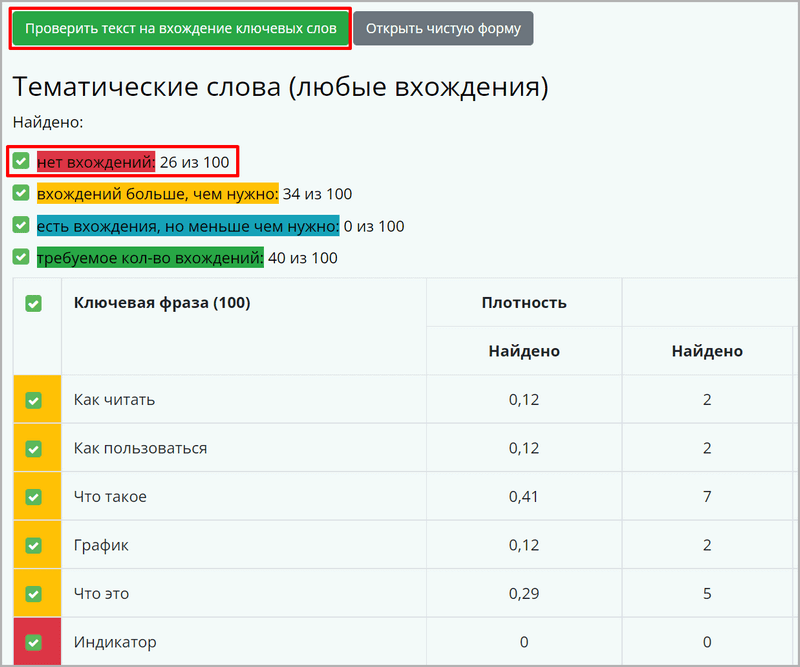800x667 pixels.
Task: Uncheck the "Что это" row checkbox
Action: click(x=34, y=594)
